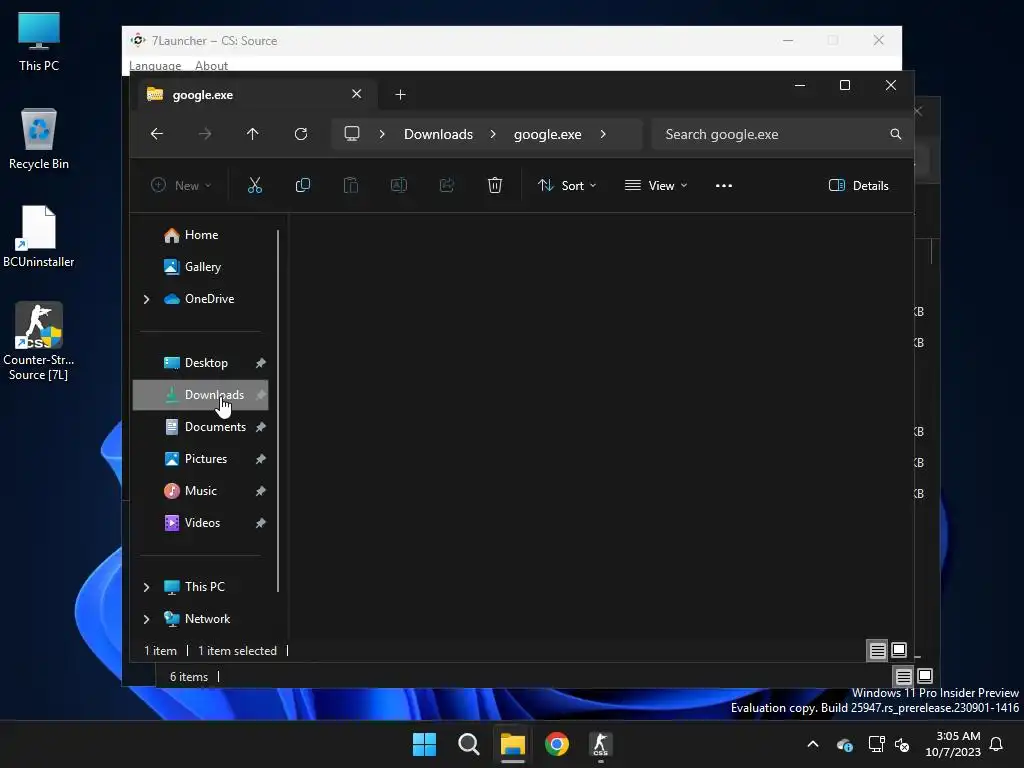Open About menu in 7Launcher

[212, 65]
